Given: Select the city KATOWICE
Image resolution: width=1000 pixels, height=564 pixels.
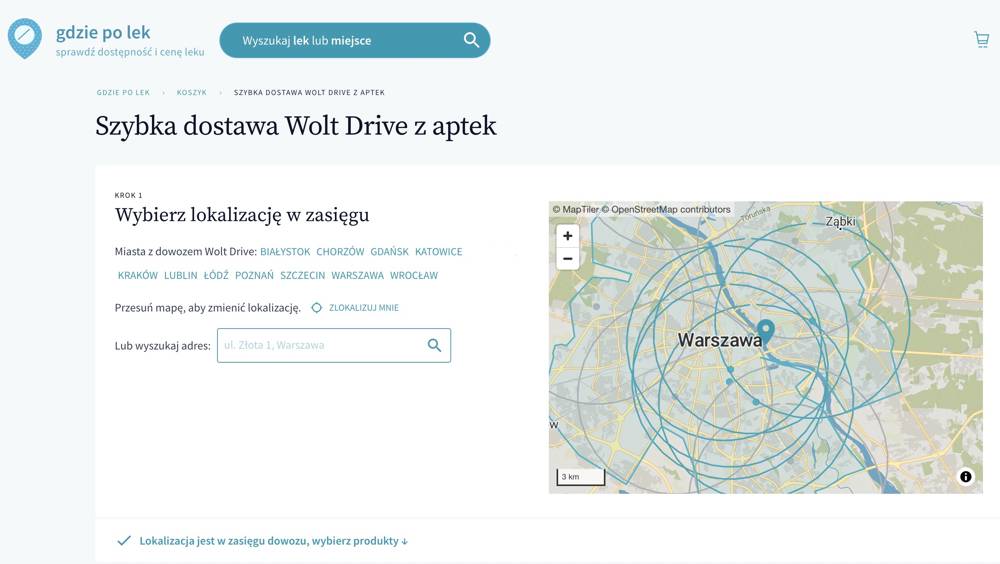Looking at the screenshot, I should coord(439,252).
